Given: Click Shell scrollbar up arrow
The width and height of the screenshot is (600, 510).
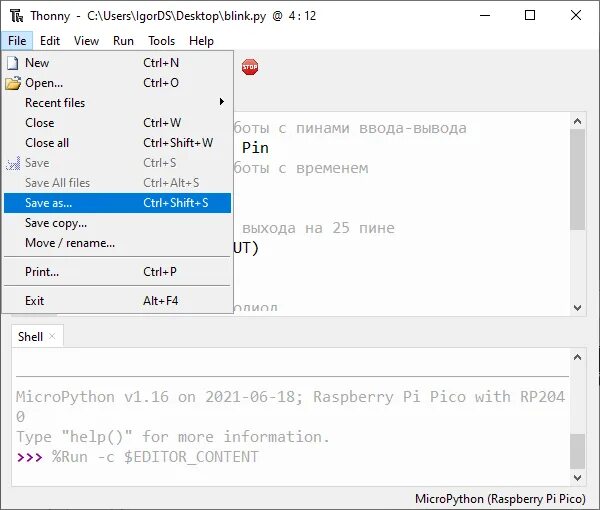Looking at the screenshot, I should tap(578, 357).
